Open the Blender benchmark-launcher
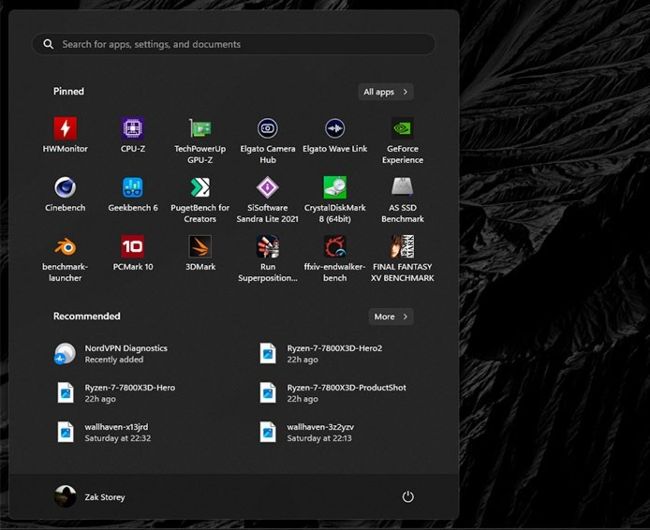 65,259
